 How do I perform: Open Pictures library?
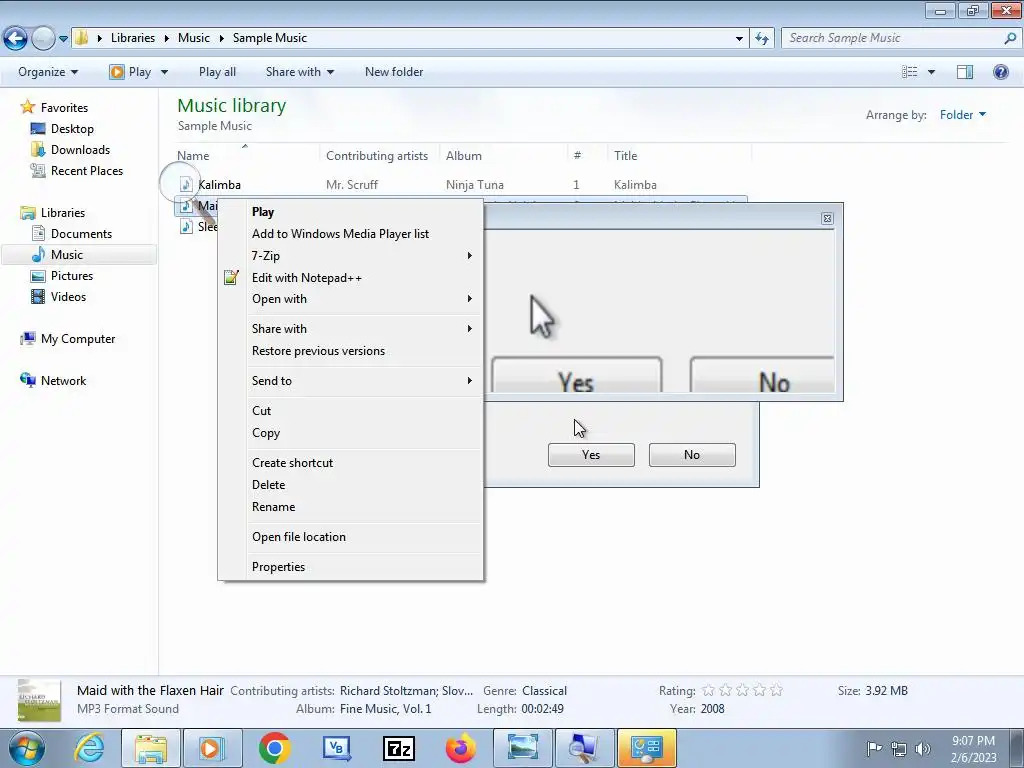click(72, 276)
